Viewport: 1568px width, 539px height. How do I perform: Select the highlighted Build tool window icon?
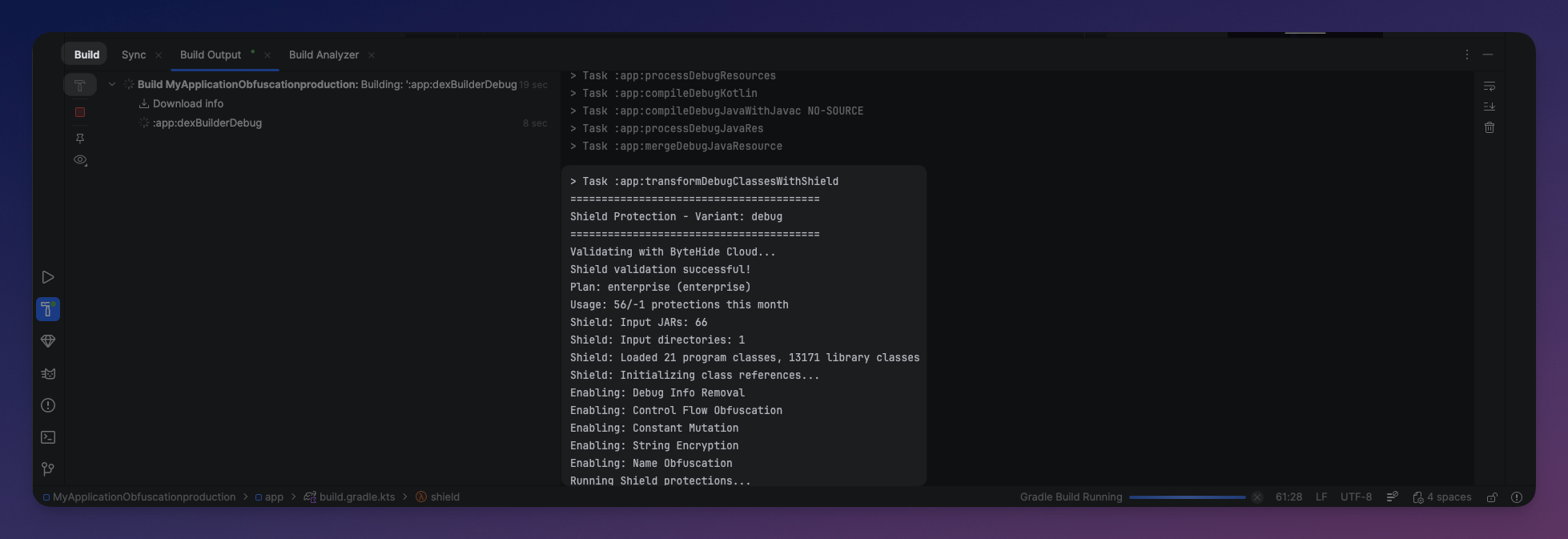(48, 309)
